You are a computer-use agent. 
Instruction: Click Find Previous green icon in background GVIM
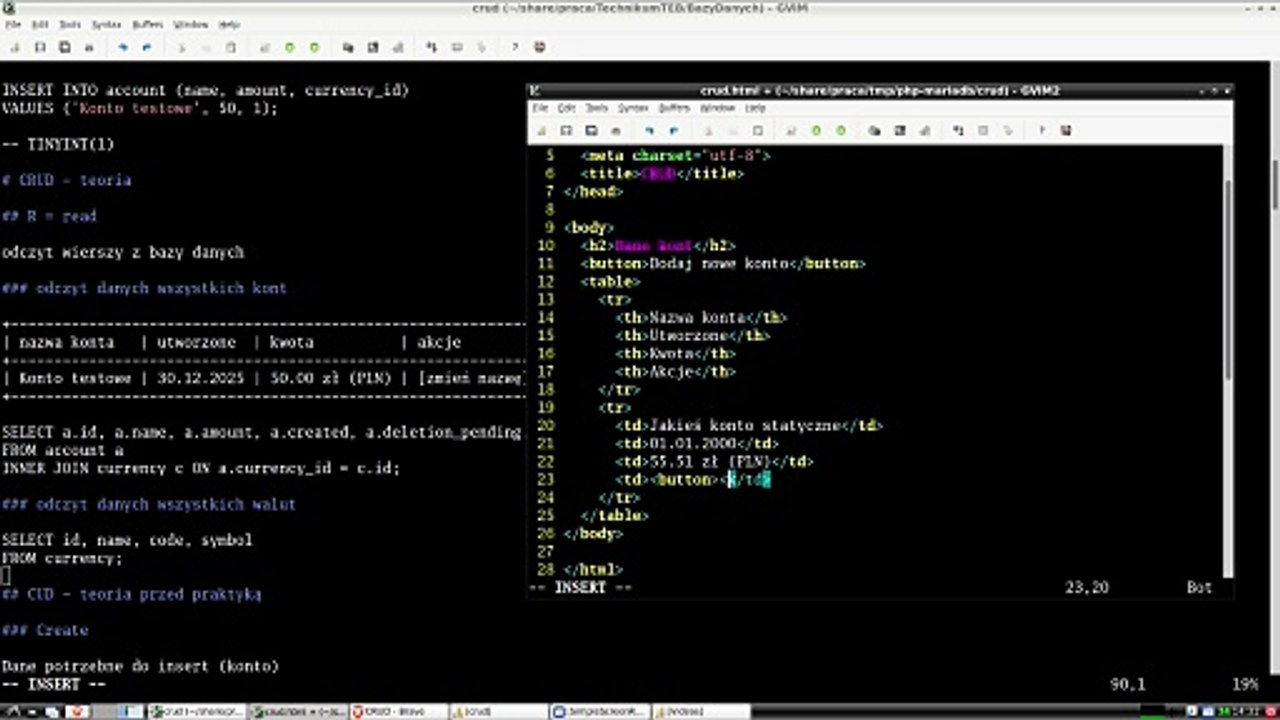pyautogui.click(x=314, y=47)
